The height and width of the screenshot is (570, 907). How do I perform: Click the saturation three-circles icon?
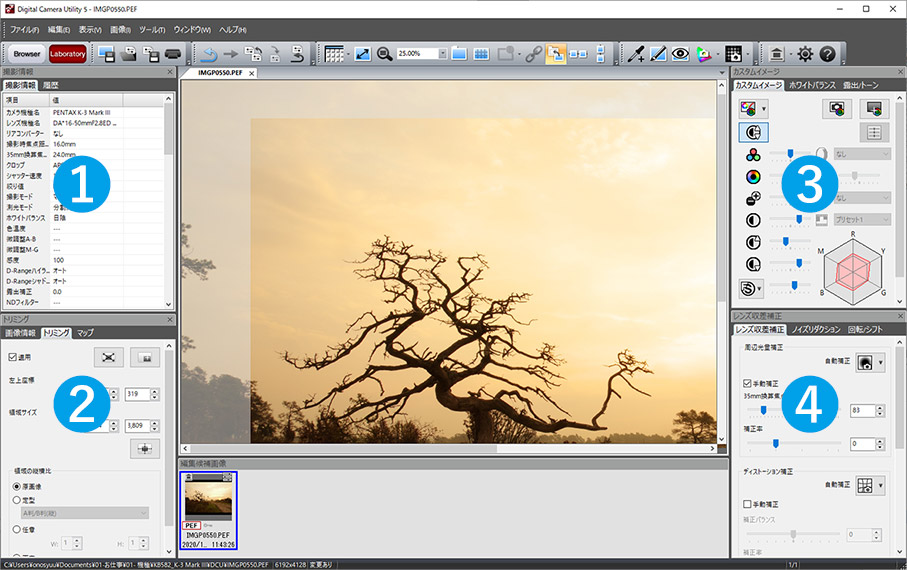pos(753,155)
